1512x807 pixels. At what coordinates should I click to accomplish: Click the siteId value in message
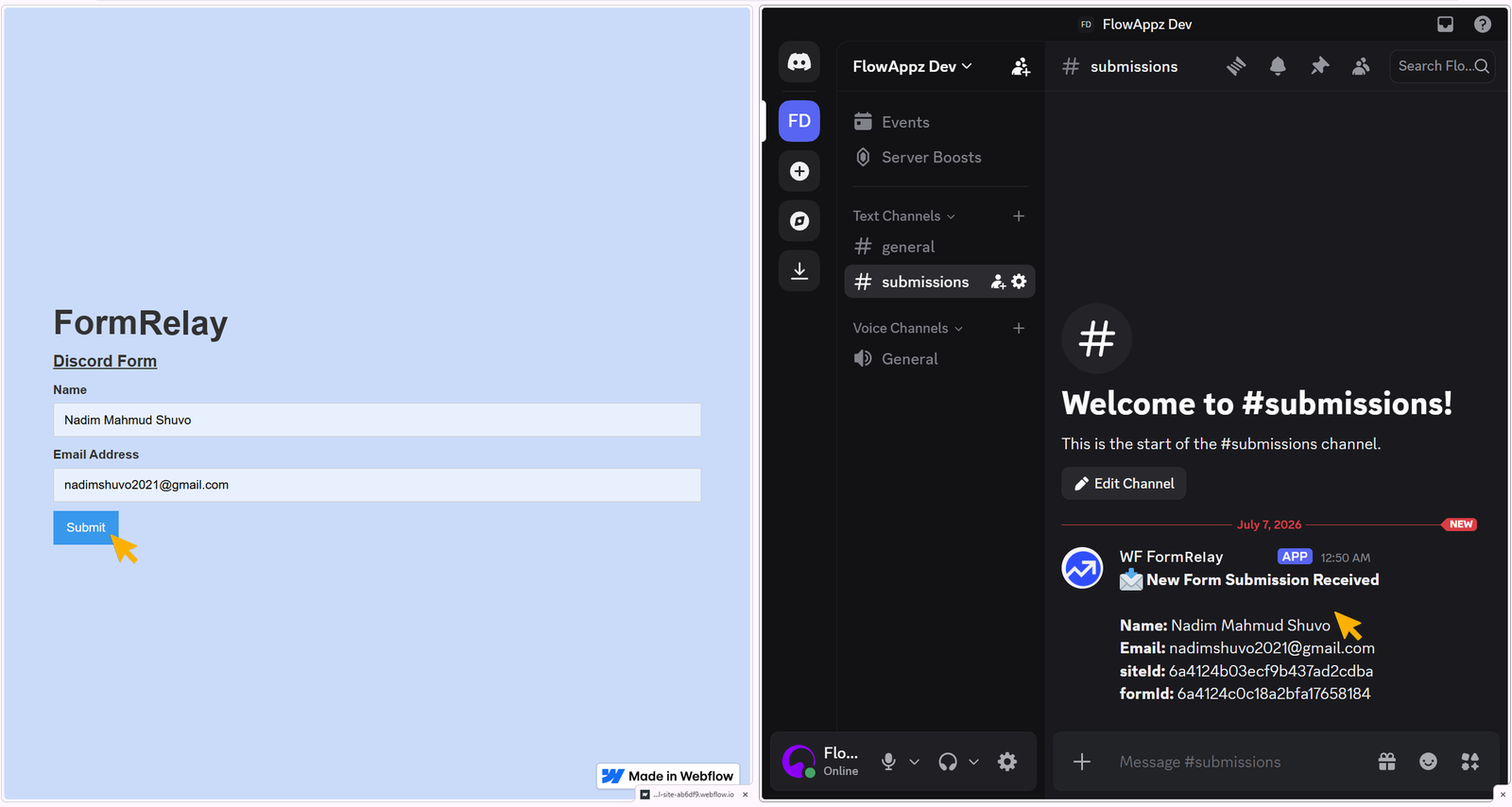pyautogui.click(x=1271, y=671)
